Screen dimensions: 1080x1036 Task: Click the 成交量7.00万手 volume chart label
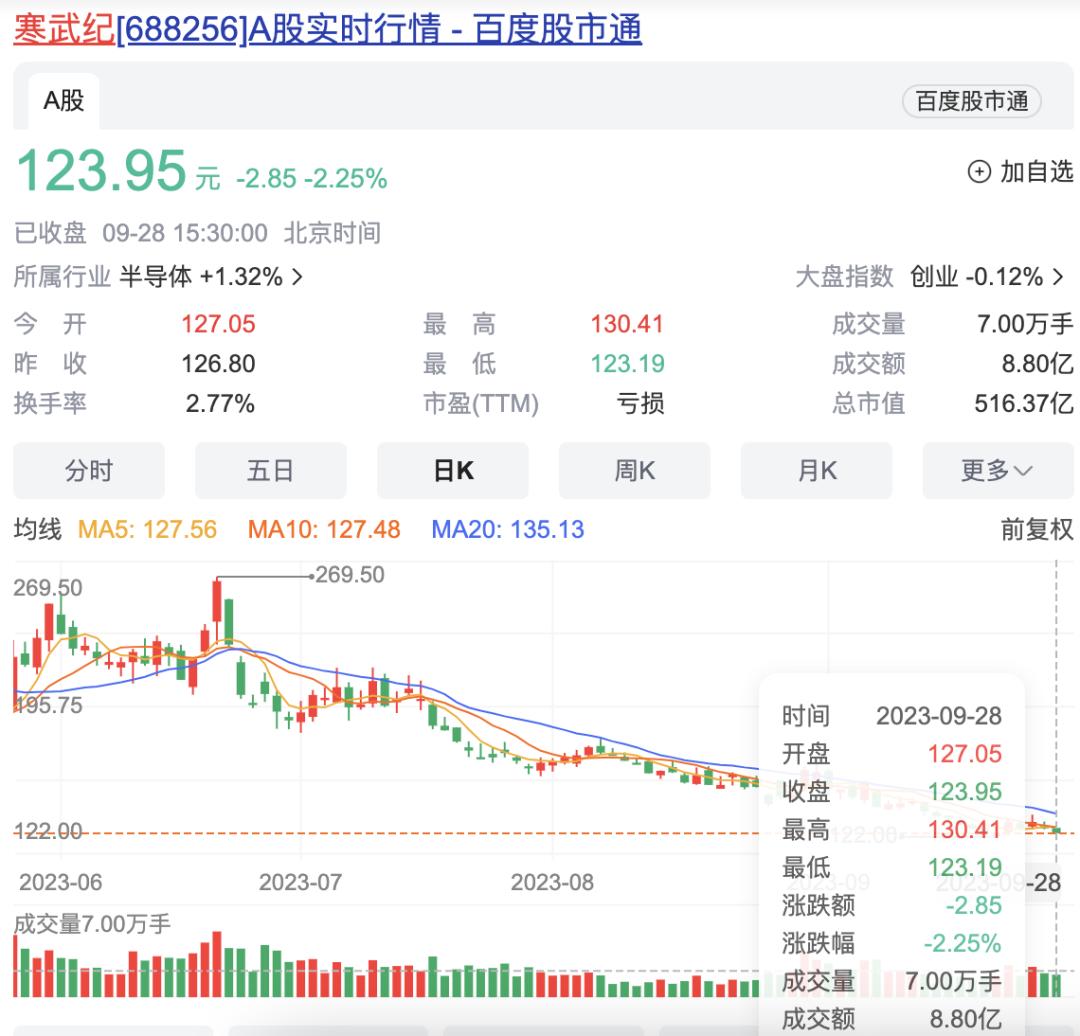click(x=92, y=924)
